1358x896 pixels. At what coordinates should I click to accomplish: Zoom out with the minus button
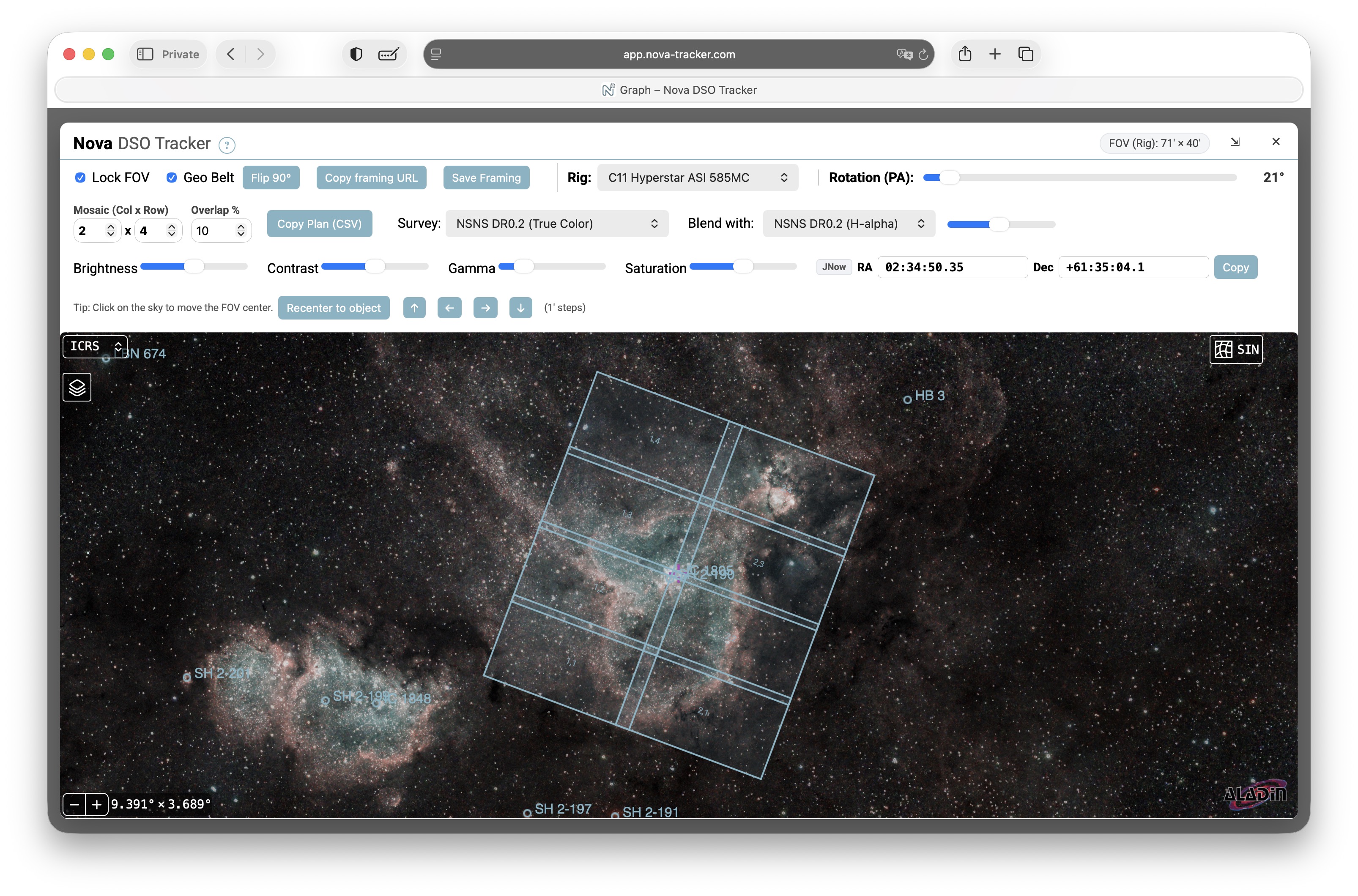point(74,805)
